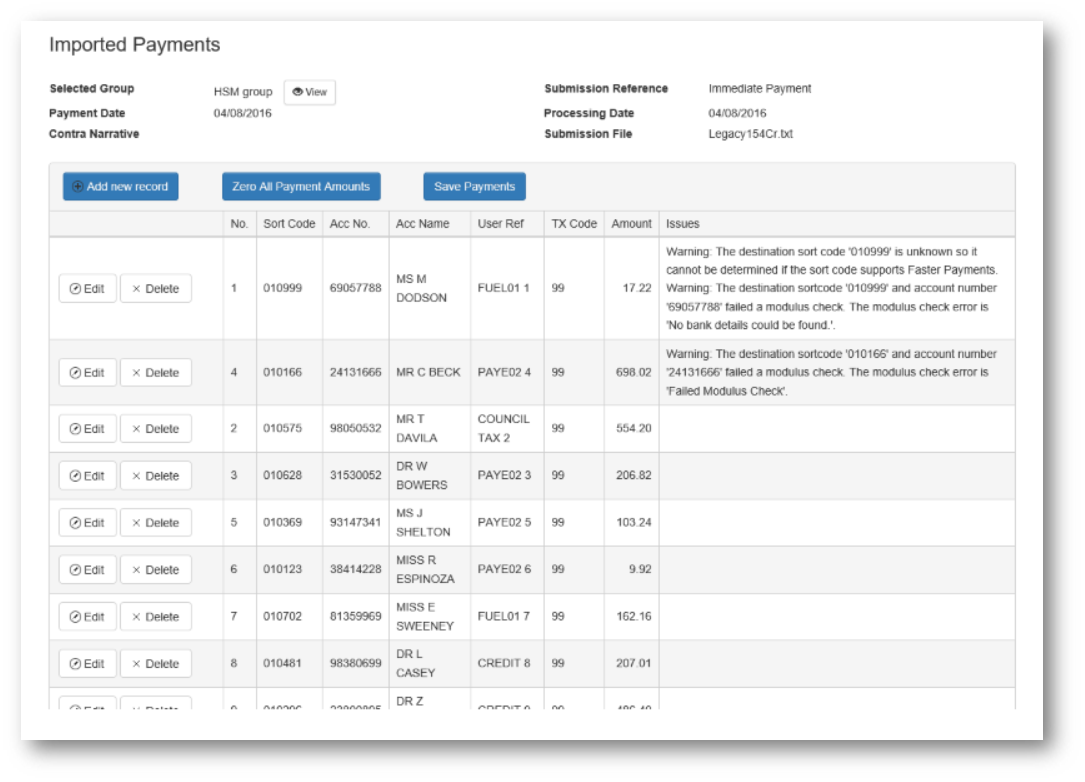The image size is (1085, 782).
Task: Click Add new record button
Action: pyautogui.click(x=120, y=187)
